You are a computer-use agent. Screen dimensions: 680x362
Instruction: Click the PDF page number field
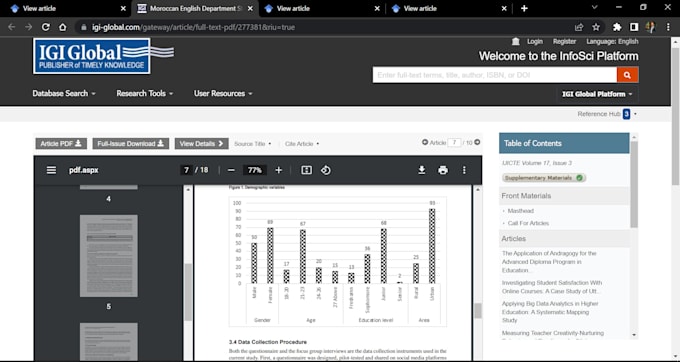pyautogui.click(x=186, y=170)
